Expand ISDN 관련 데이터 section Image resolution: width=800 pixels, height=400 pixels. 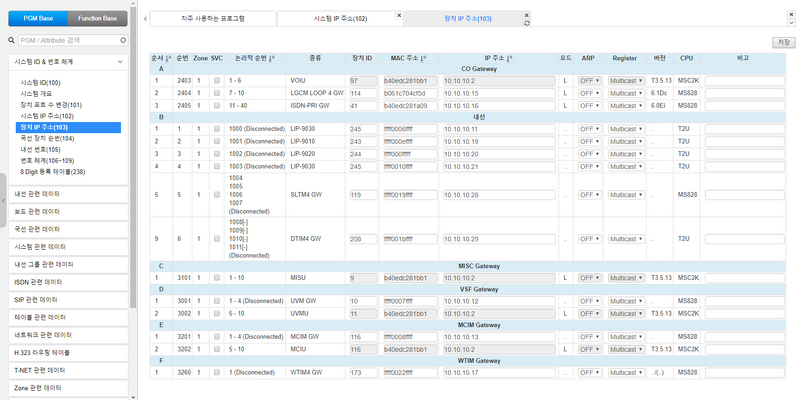[x=68, y=282]
